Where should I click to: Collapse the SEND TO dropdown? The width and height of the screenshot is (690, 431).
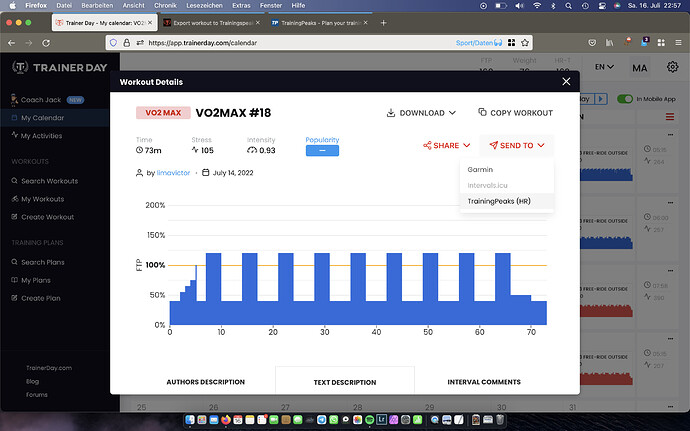(x=517, y=145)
